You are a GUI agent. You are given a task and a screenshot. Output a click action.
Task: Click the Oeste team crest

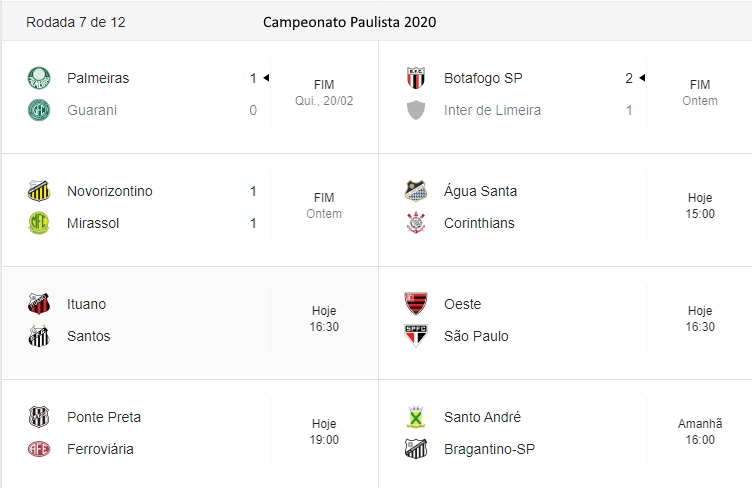click(416, 305)
